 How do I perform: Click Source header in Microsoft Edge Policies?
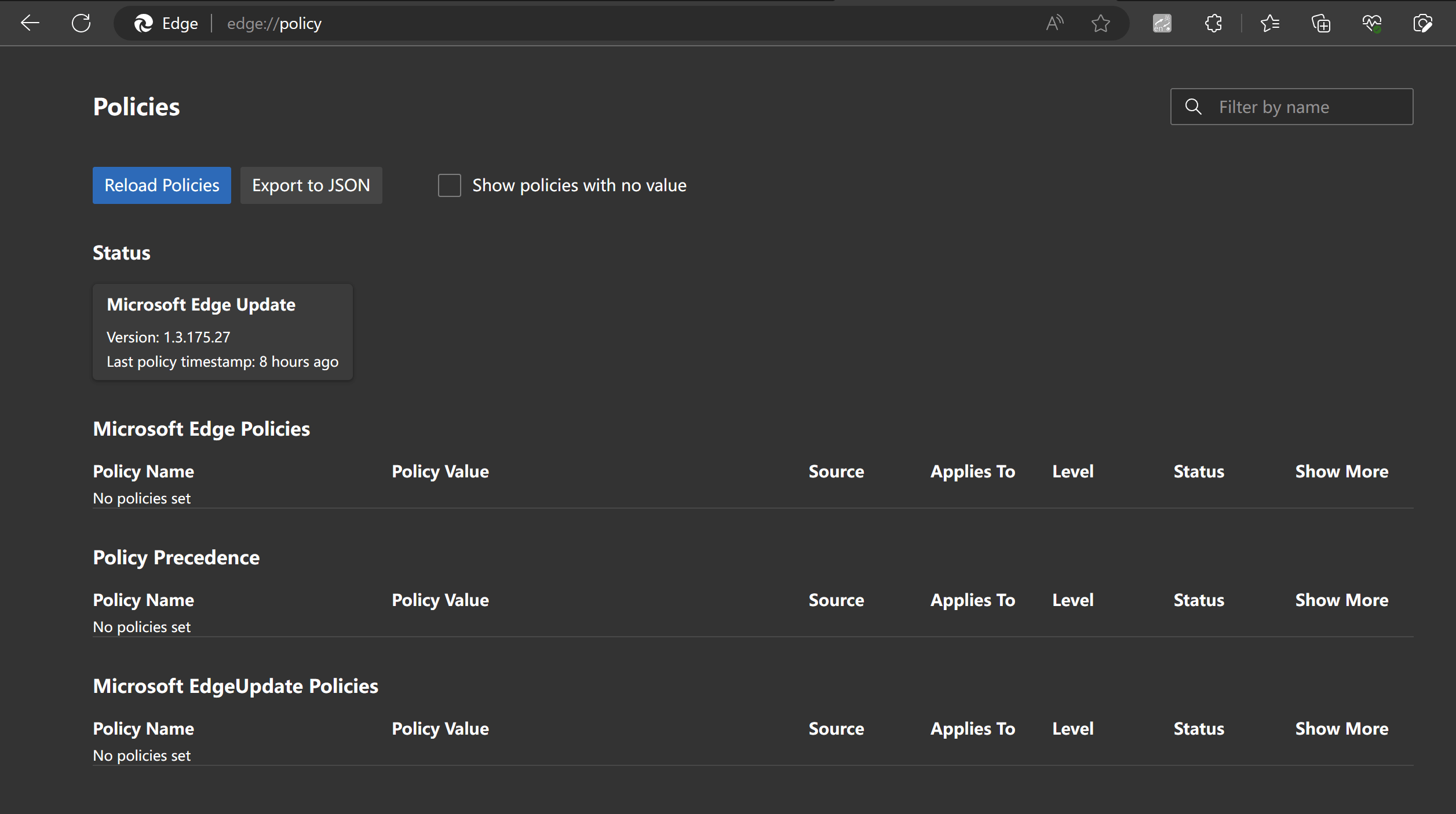click(836, 472)
